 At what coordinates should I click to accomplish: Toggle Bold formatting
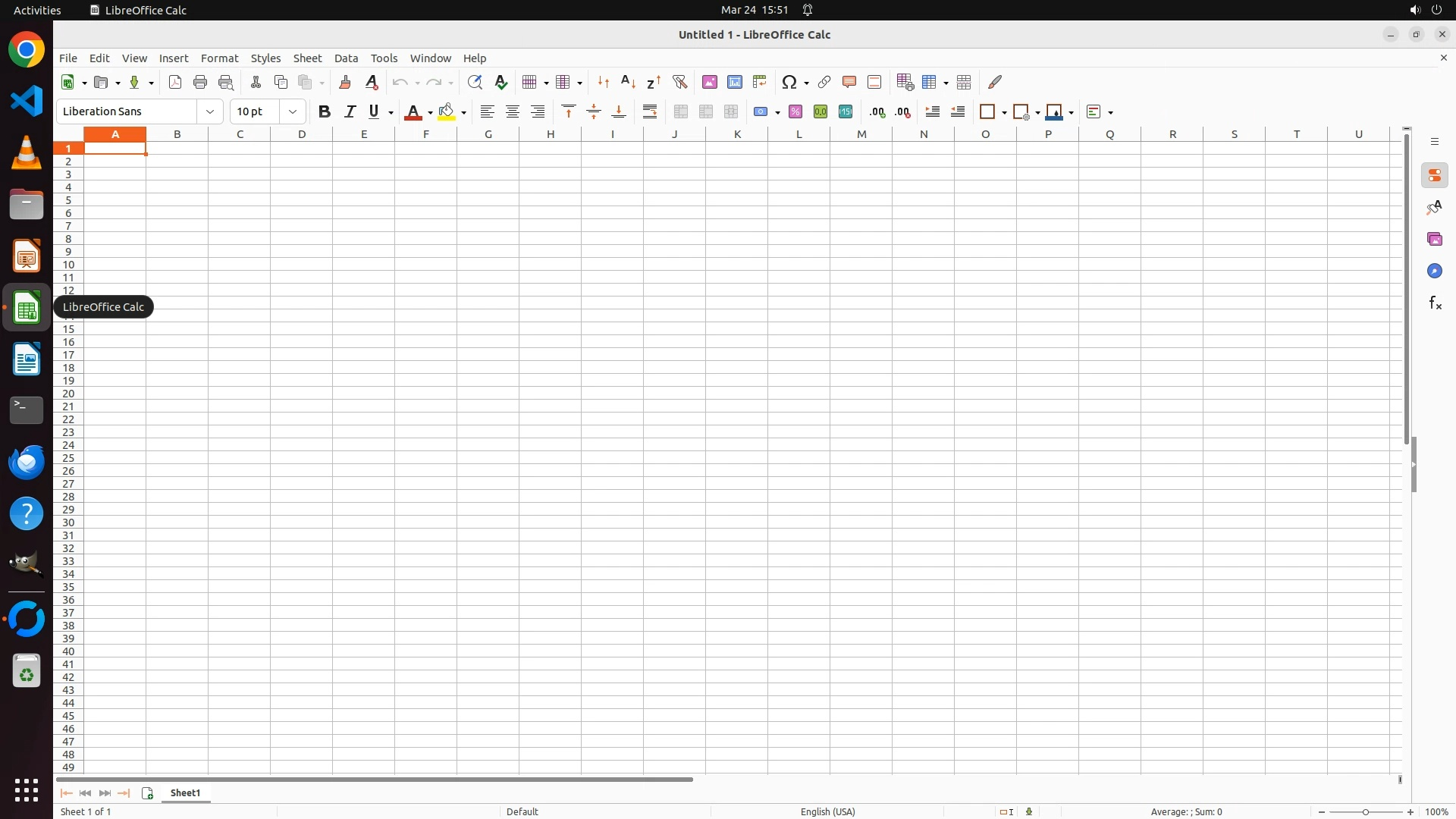(325, 111)
